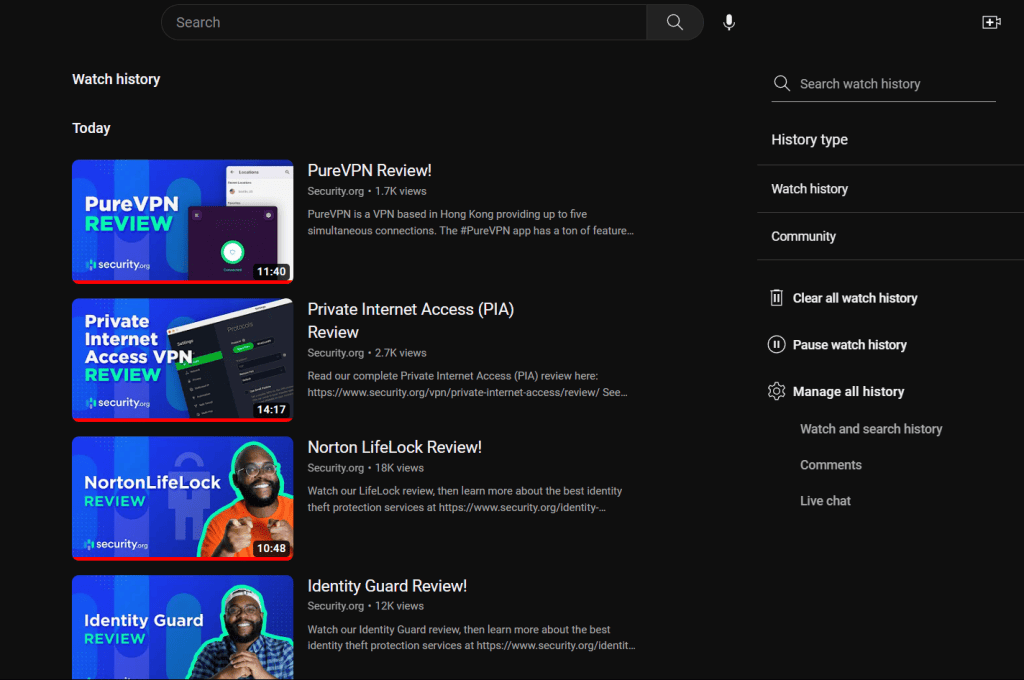Open the Norton LifeLock Review thumbnail
This screenshot has width=1024, height=680.
tap(182, 498)
